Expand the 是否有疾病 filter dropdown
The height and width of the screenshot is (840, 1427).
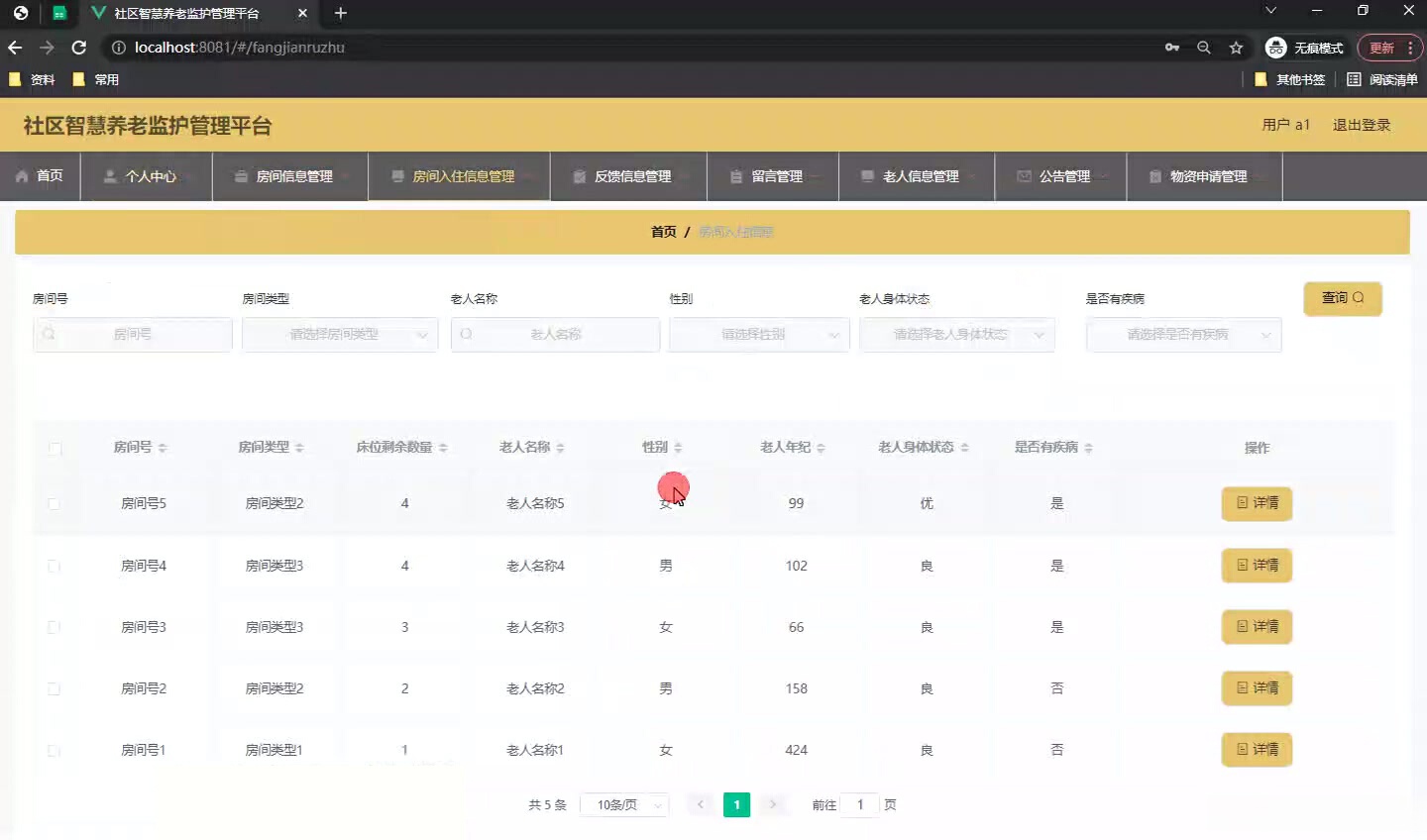(1184, 335)
